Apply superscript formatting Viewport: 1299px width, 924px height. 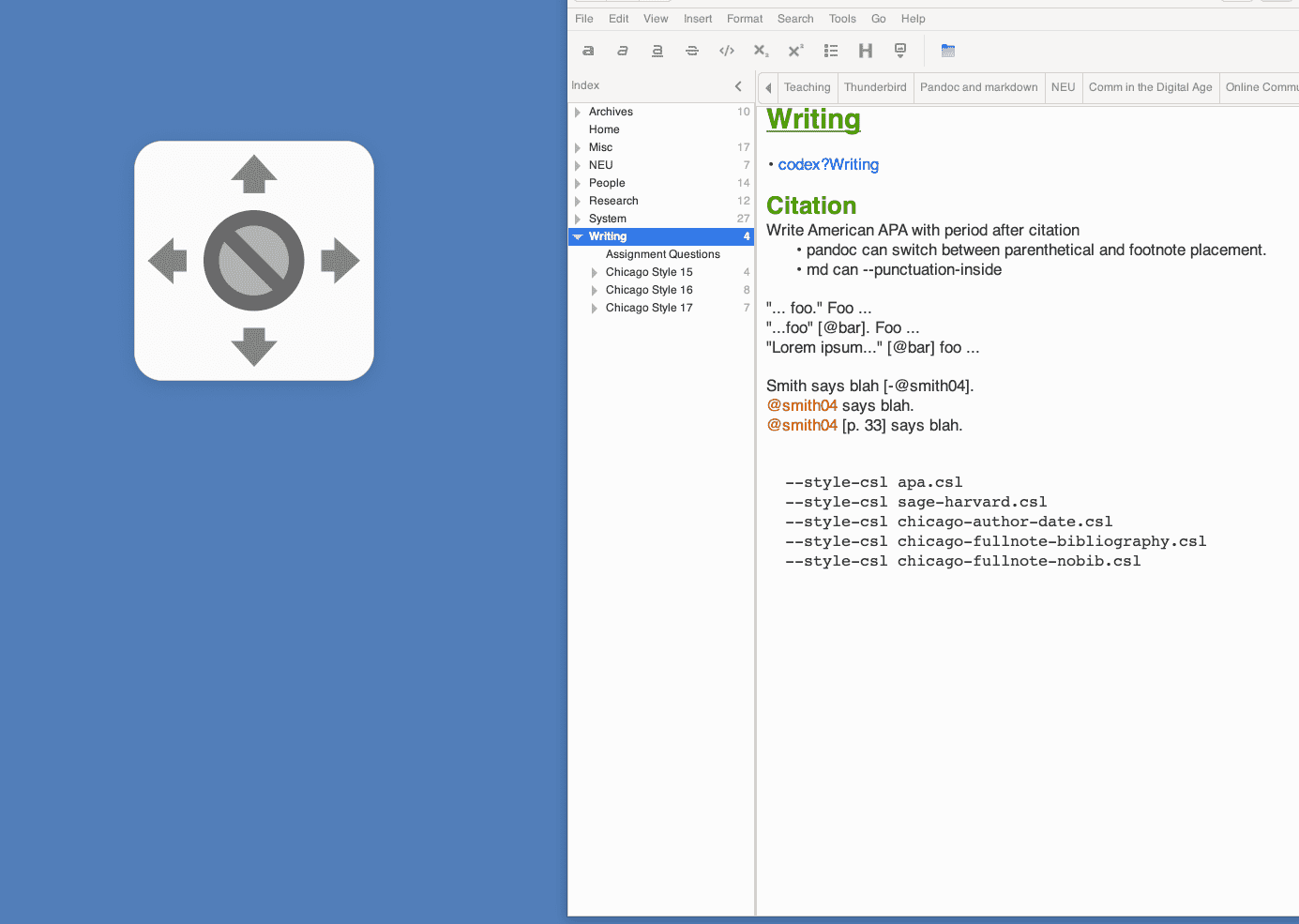pyautogui.click(x=796, y=51)
